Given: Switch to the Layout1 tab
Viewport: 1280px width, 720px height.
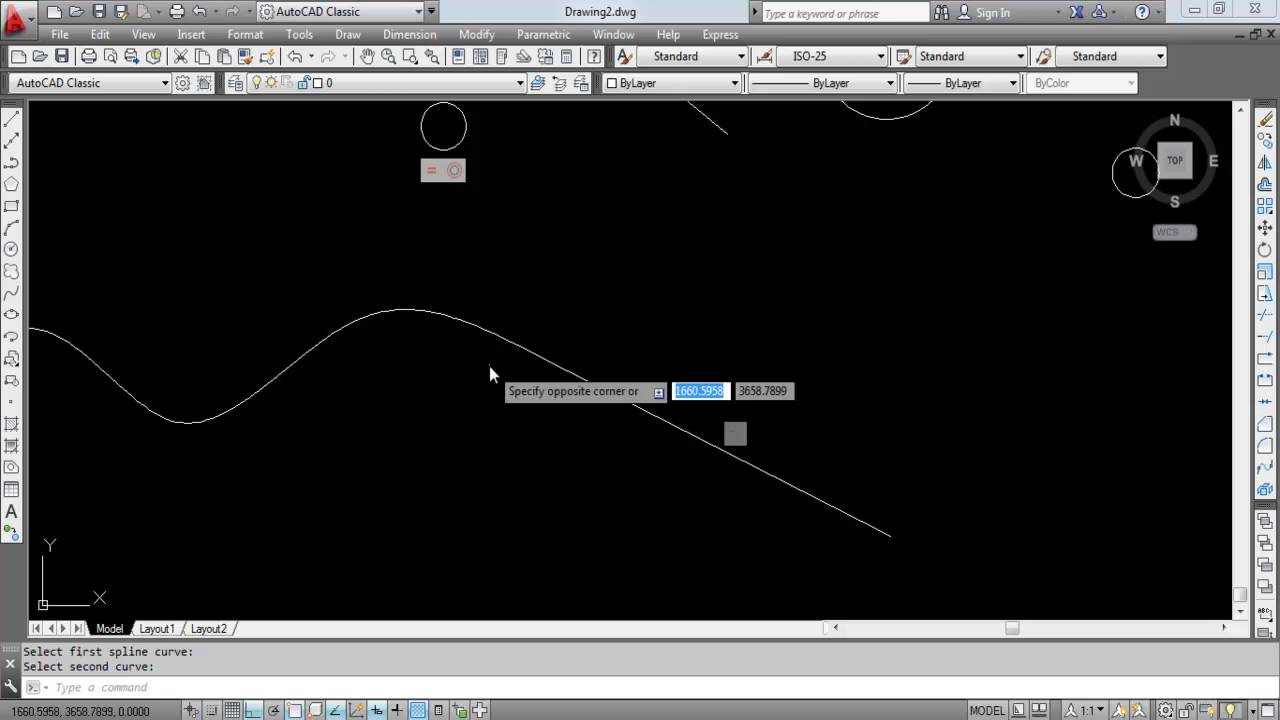Looking at the screenshot, I should pos(157,629).
